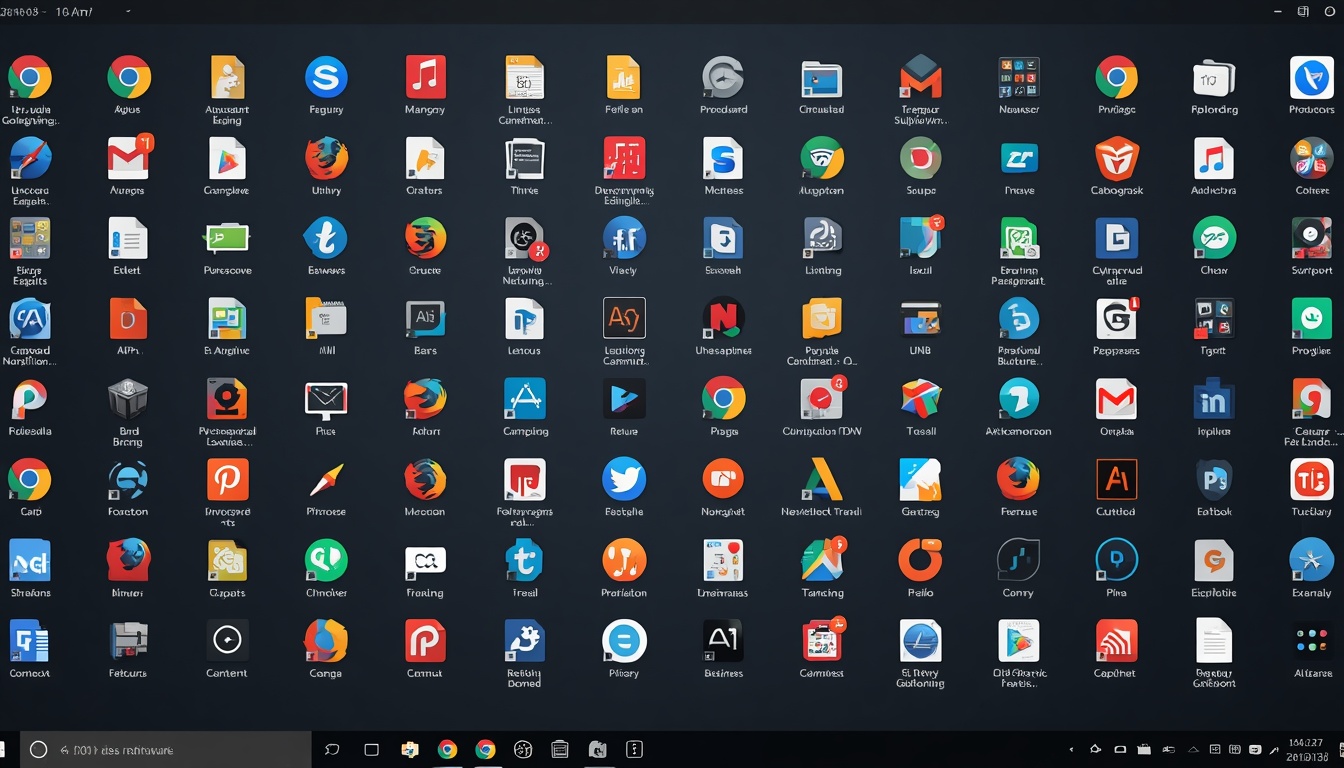Open the white icon labeled Fplording
The height and width of the screenshot is (768, 1344).
pos(1214,78)
